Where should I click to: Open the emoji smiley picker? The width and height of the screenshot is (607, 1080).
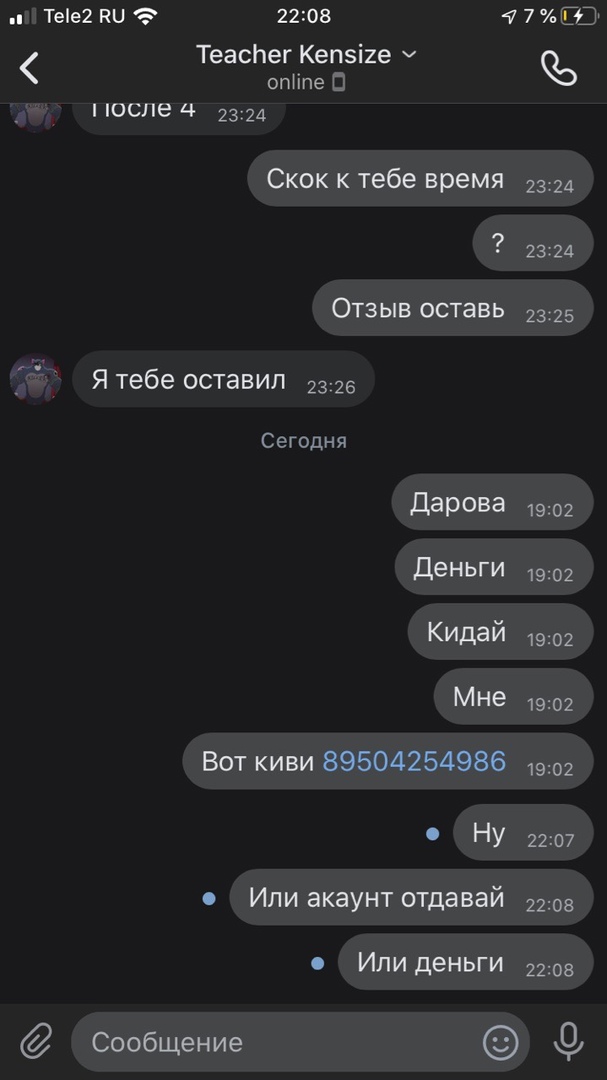tap(500, 1042)
